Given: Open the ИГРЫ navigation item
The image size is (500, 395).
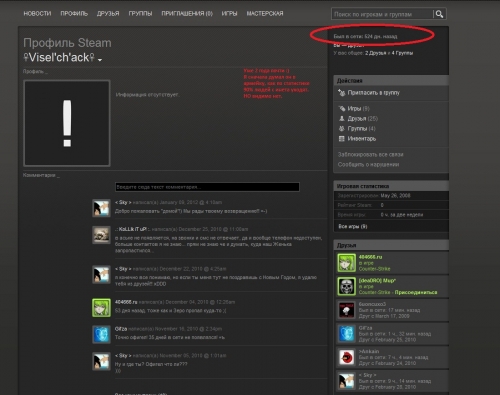Looking at the screenshot, I should coord(229,14).
